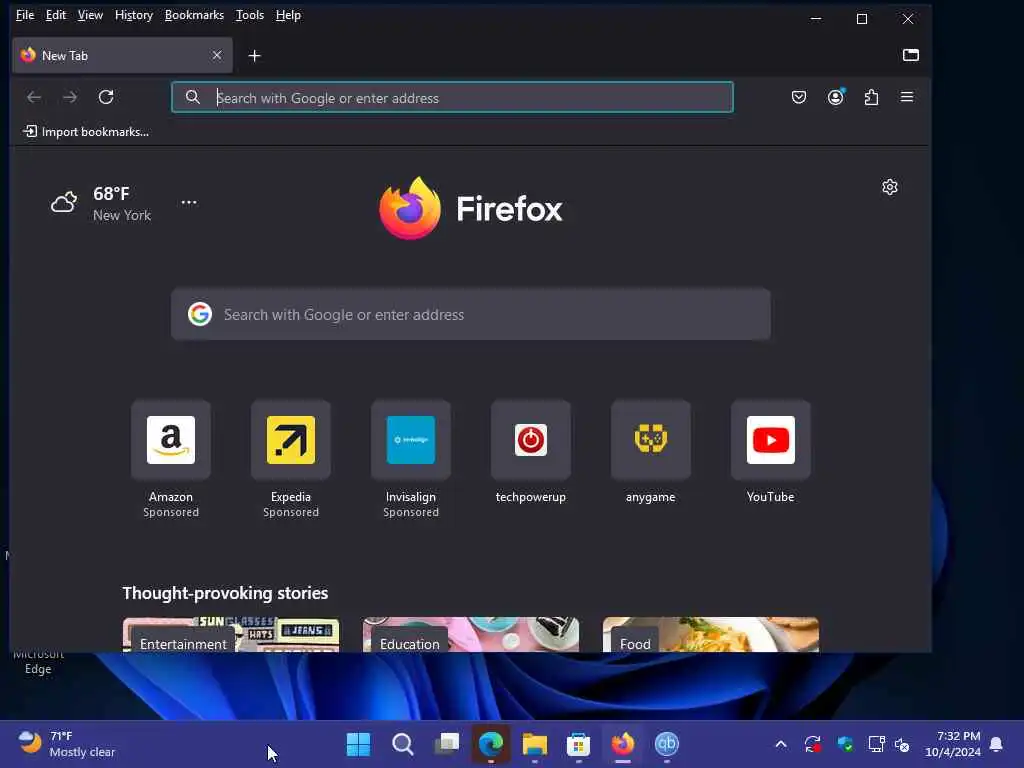The image size is (1024, 768).
Task: Personalize new tab via gear icon
Action: [889, 187]
